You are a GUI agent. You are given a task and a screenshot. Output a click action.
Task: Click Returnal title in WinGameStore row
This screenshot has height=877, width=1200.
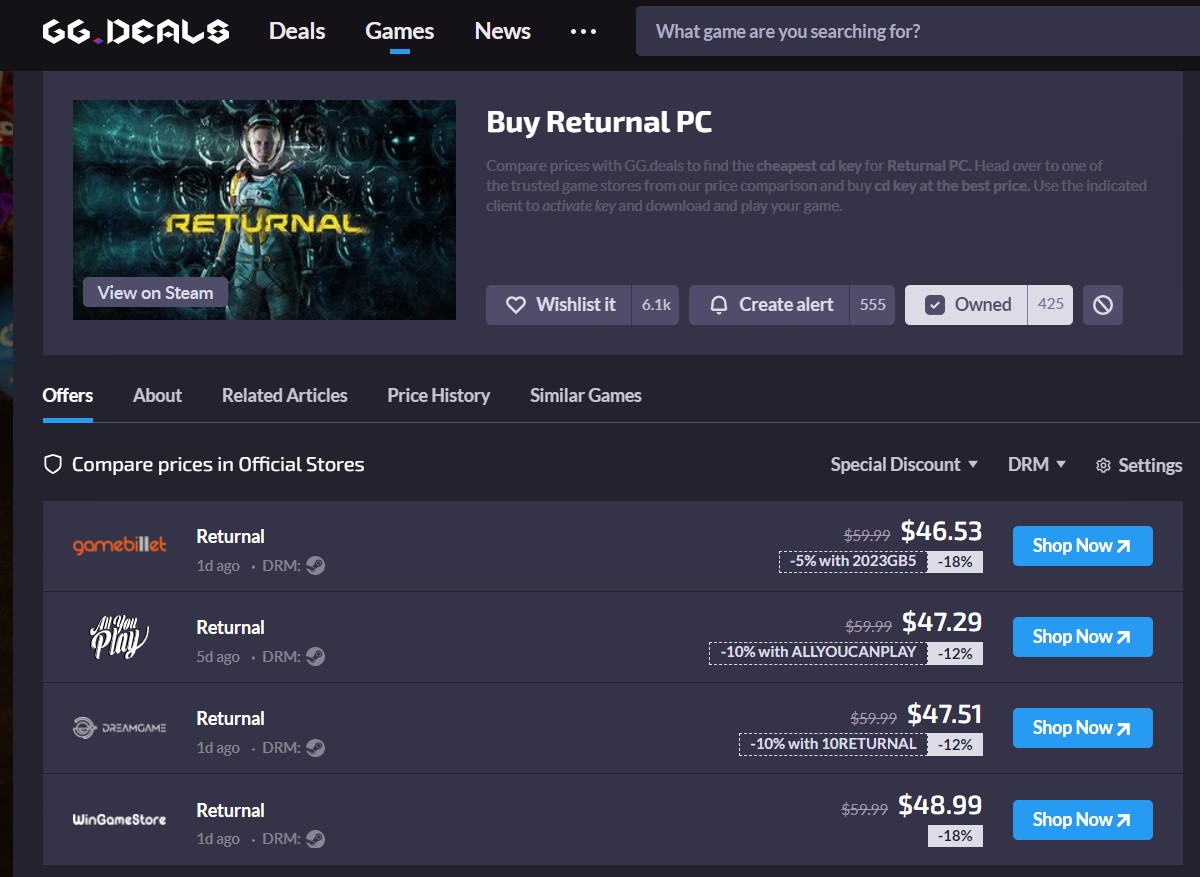[x=230, y=810]
